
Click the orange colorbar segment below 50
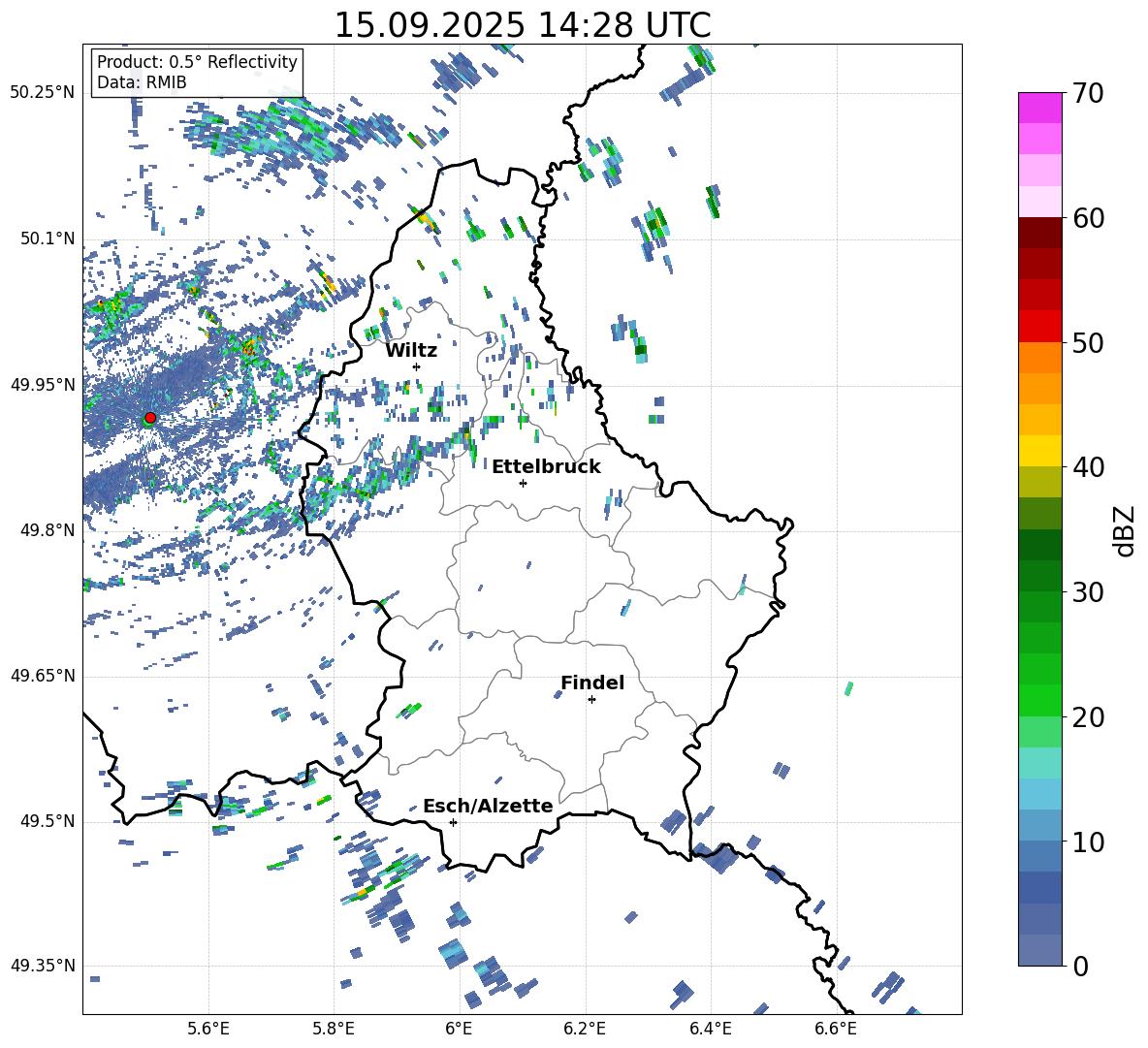1039,358
